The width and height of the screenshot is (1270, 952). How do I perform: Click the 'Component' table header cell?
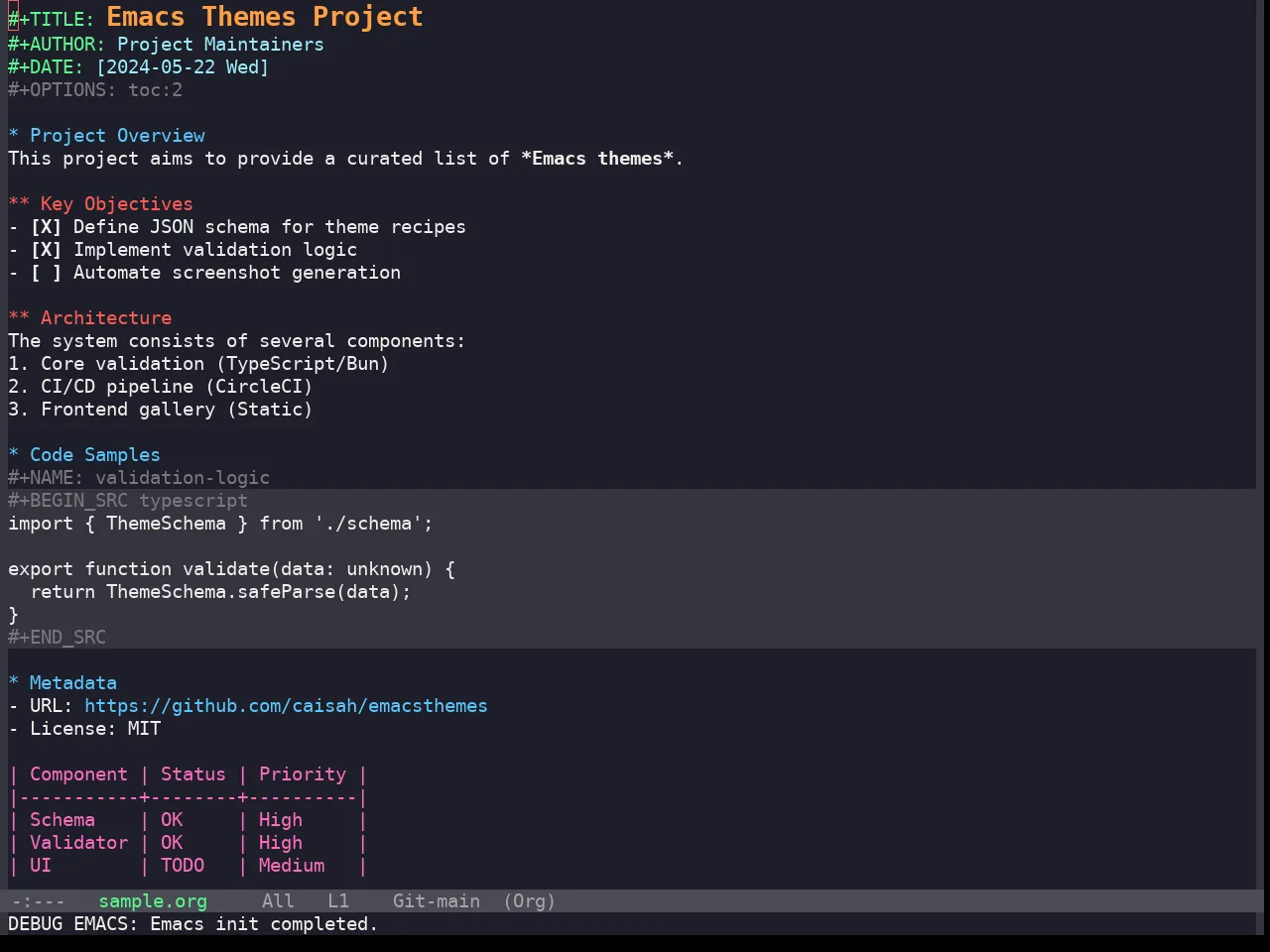[x=78, y=774]
